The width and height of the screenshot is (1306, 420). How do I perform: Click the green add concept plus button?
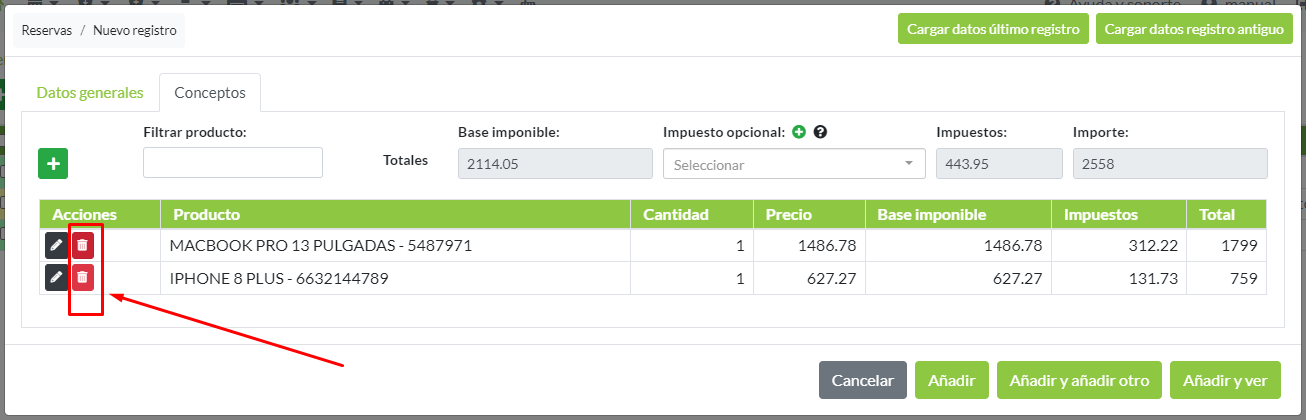53,163
